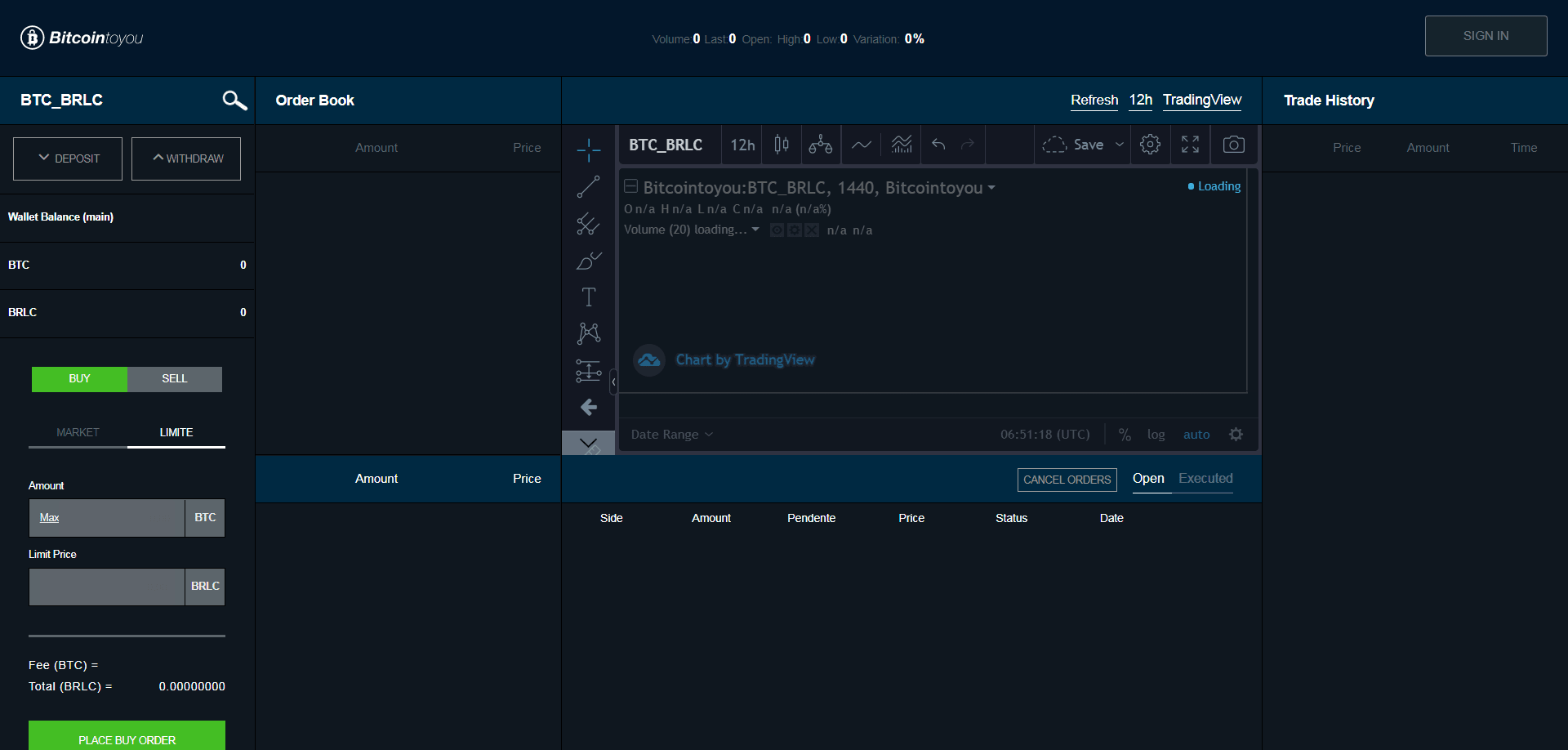Undo last chart action
This screenshot has width=1568, height=750.
(938, 145)
